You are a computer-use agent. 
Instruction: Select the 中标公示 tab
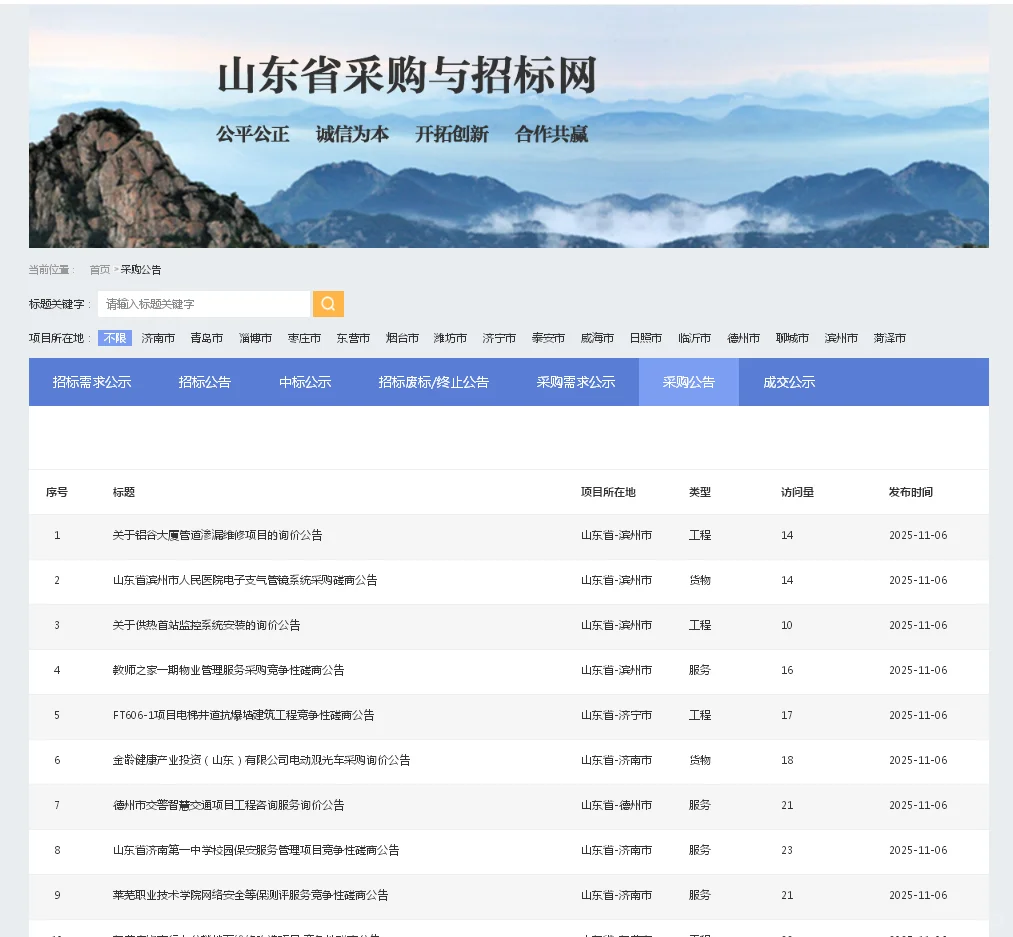coord(304,381)
